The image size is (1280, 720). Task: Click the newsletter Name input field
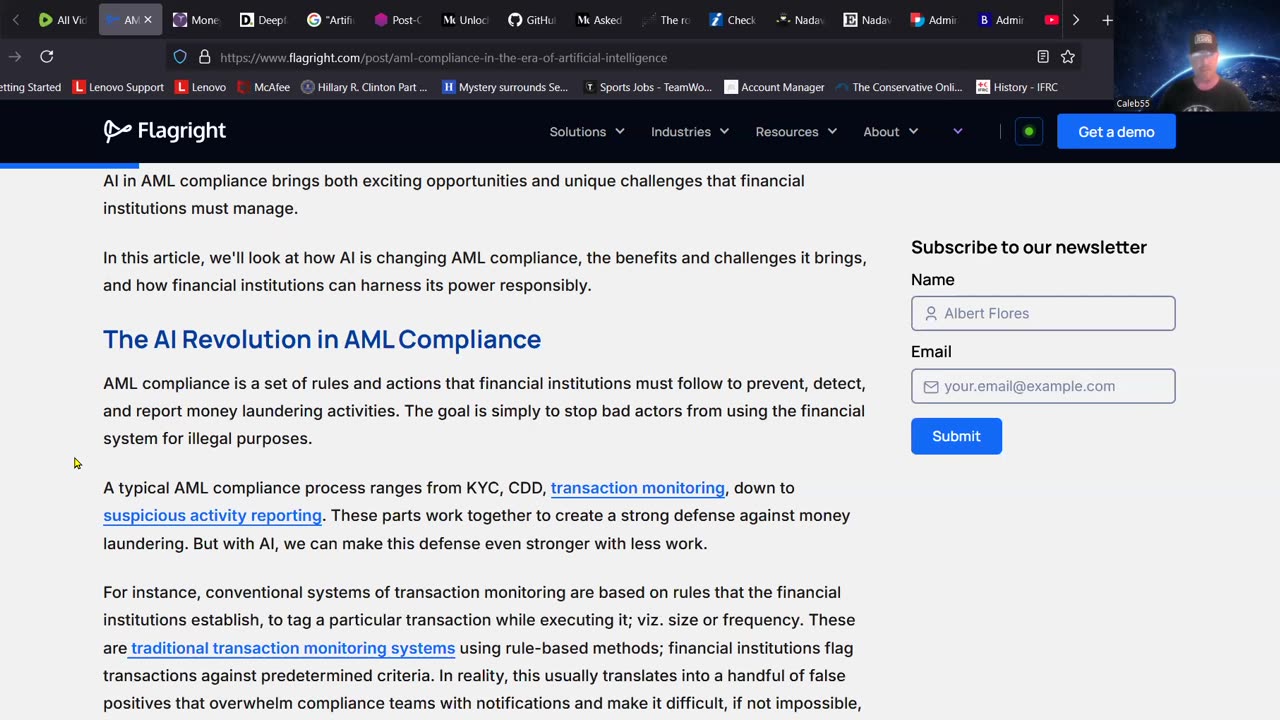click(1043, 313)
